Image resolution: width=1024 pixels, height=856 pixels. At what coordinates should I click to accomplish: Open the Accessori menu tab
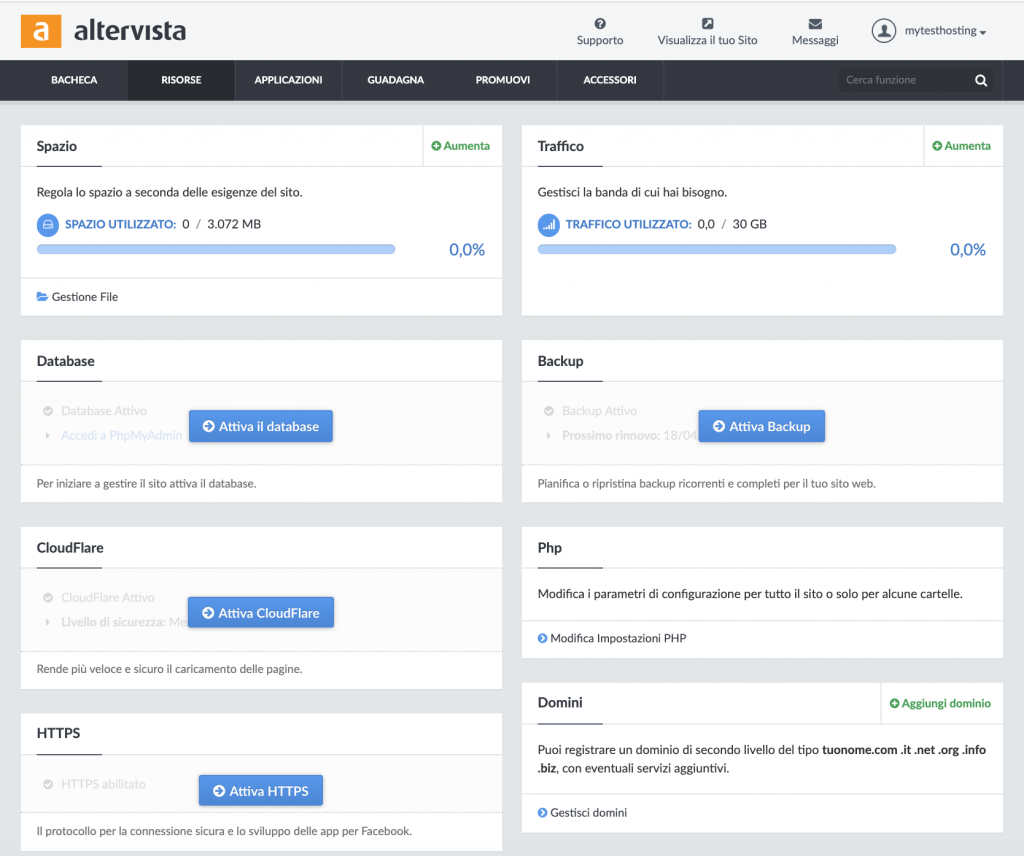tap(609, 80)
